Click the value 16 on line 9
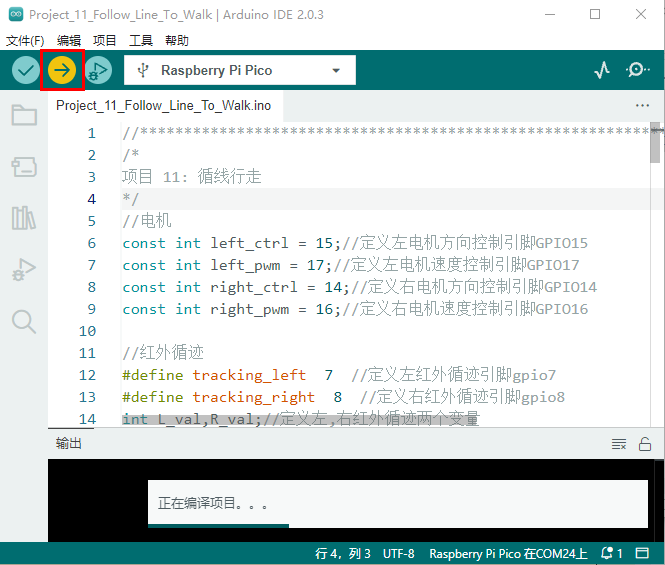665x565 pixels. [324, 309]
